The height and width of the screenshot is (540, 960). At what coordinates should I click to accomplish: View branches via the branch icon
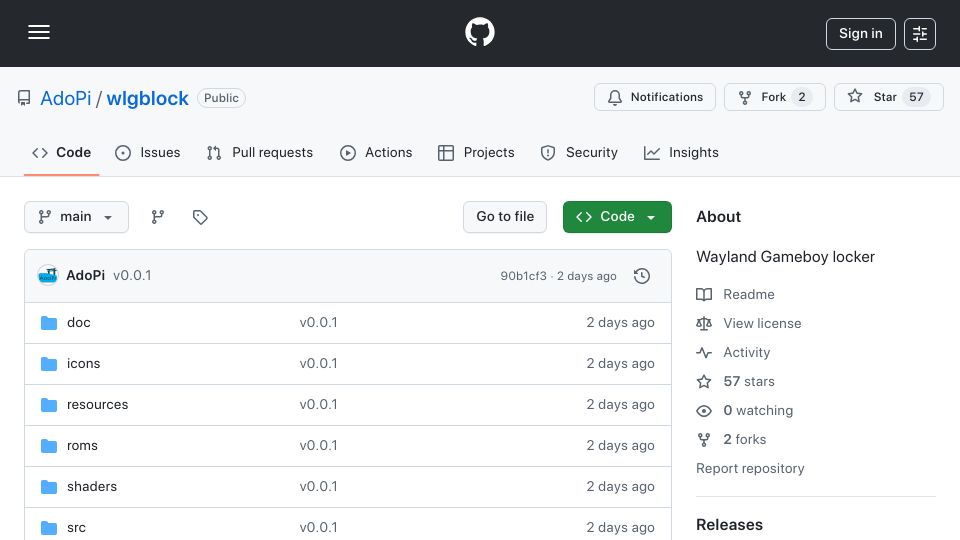pyautogui.click(x=158, y=217)
